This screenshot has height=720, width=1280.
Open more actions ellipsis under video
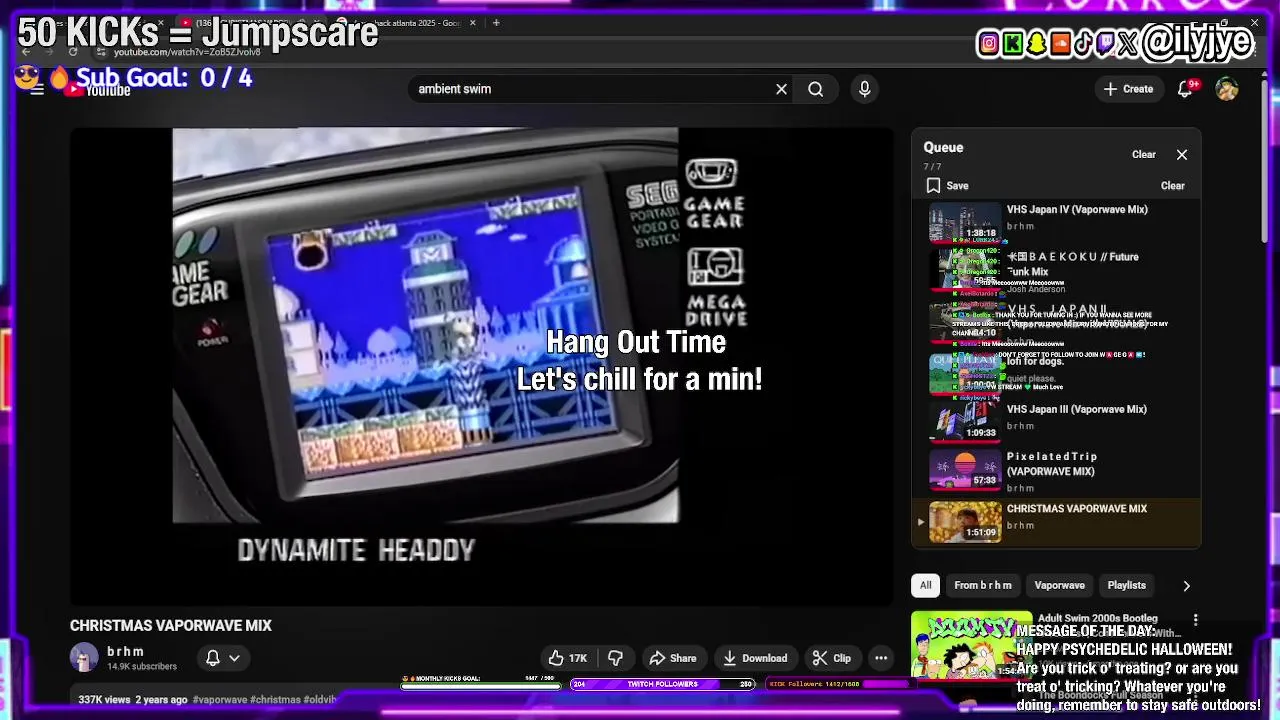tap(881, 658)
